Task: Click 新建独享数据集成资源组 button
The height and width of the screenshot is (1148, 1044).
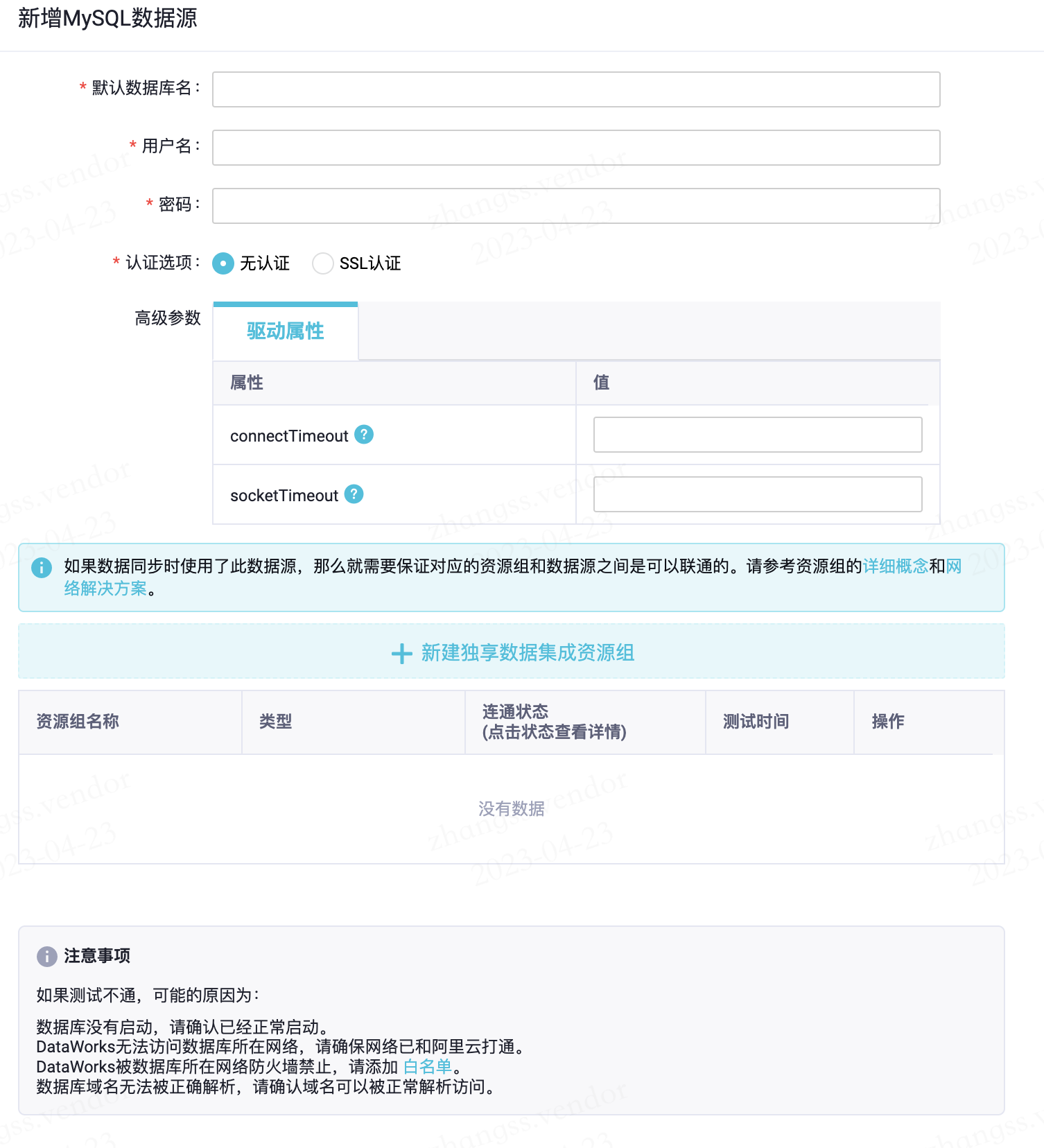Action: 512,652
